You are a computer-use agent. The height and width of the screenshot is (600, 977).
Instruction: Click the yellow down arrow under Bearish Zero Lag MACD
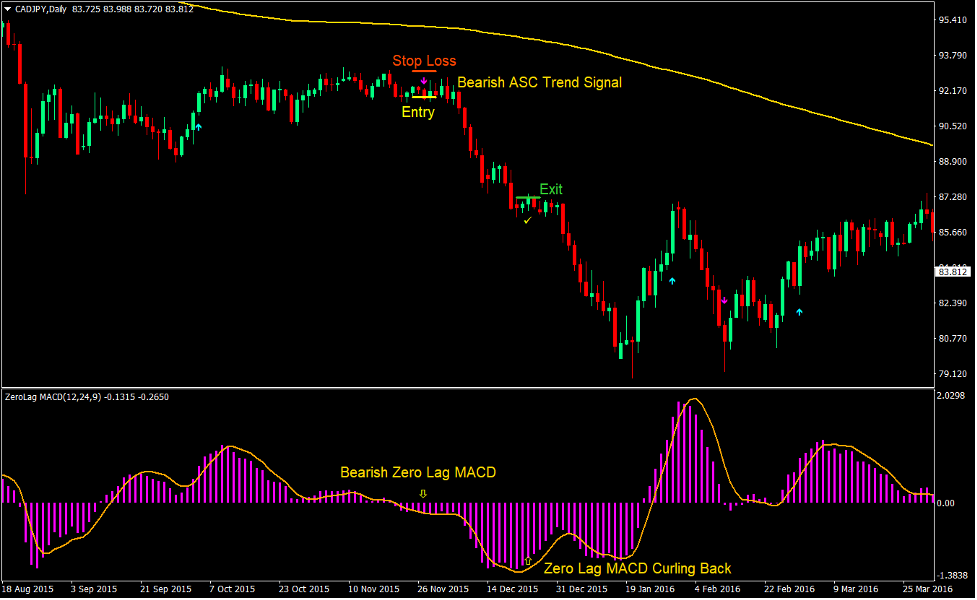tap(423, 493)
